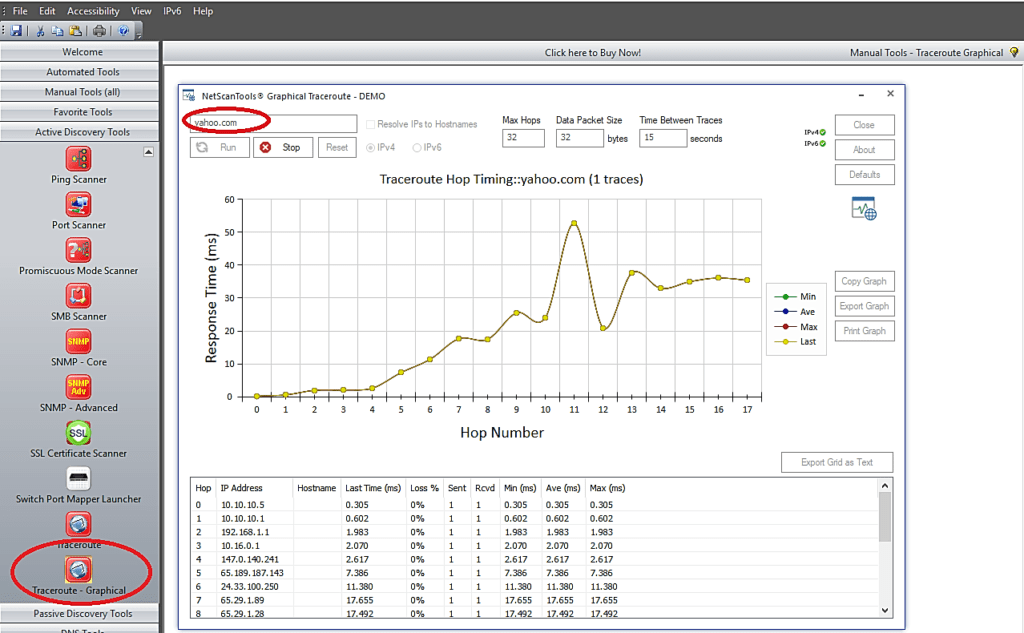Select the Ping Scanner tool
The image size is (1024, 633).
coord(78,166)
